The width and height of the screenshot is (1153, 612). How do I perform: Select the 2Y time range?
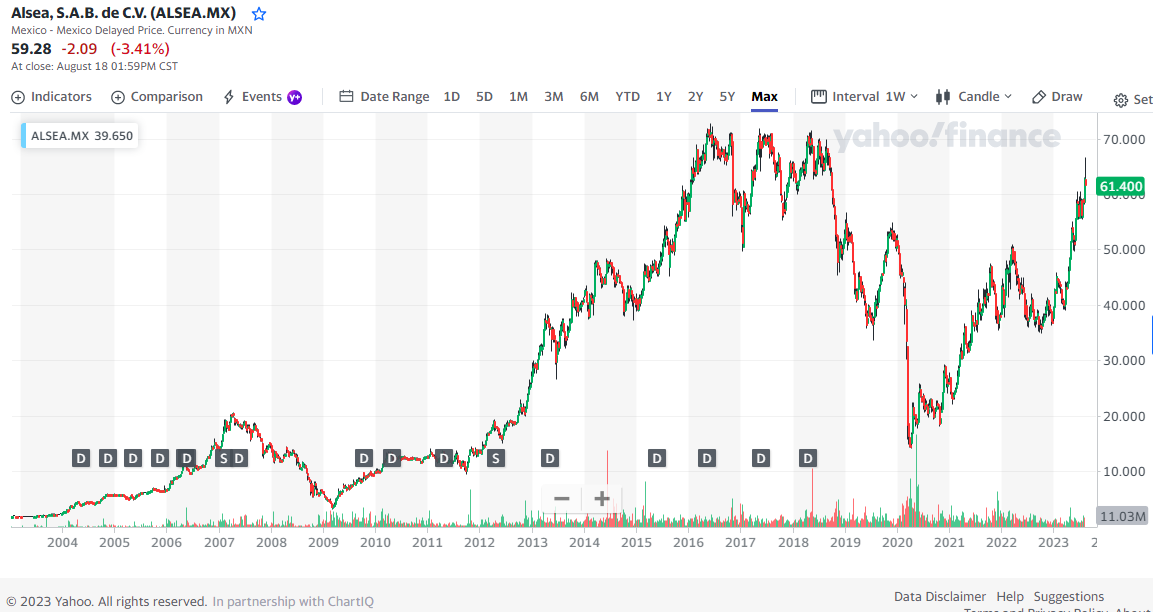pyautogui.click(x=696, y=96)
